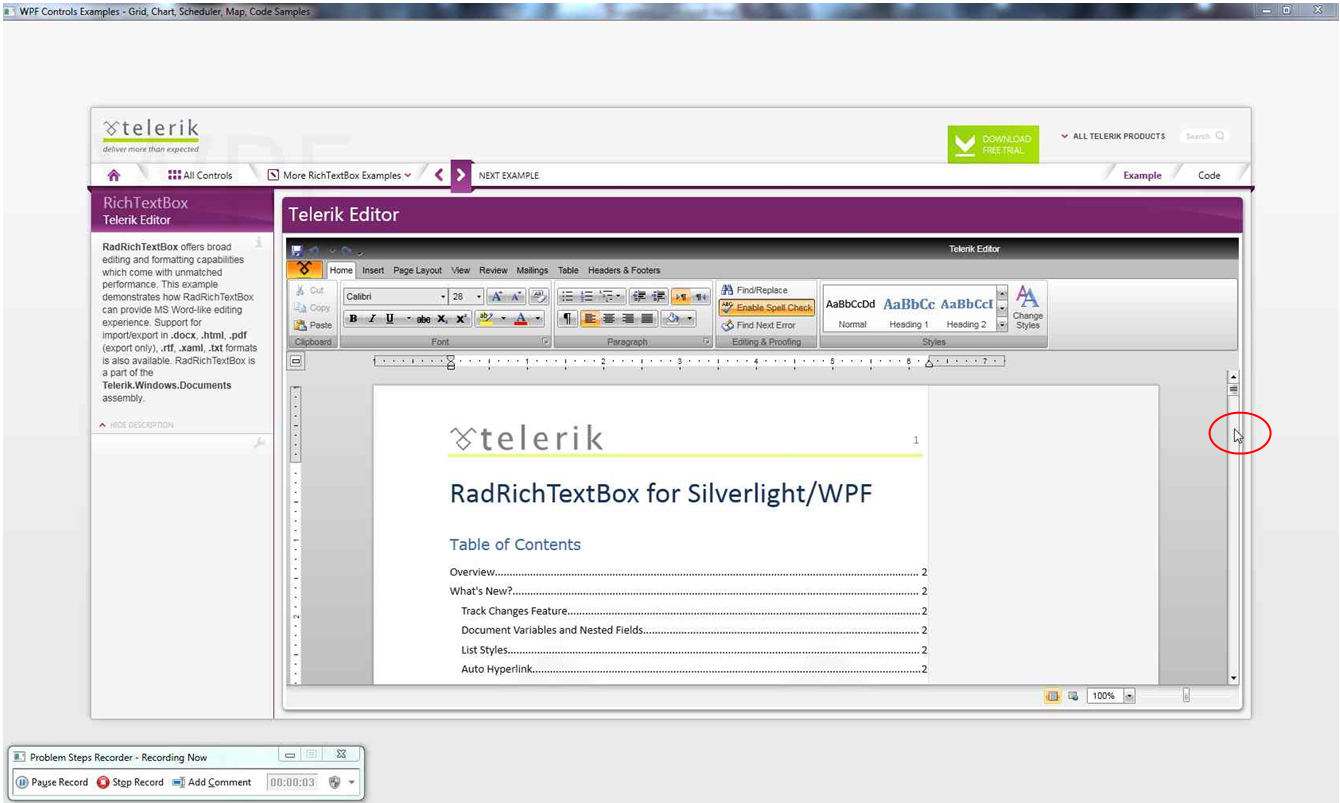Toggle subscript formatting

[442, 319]
